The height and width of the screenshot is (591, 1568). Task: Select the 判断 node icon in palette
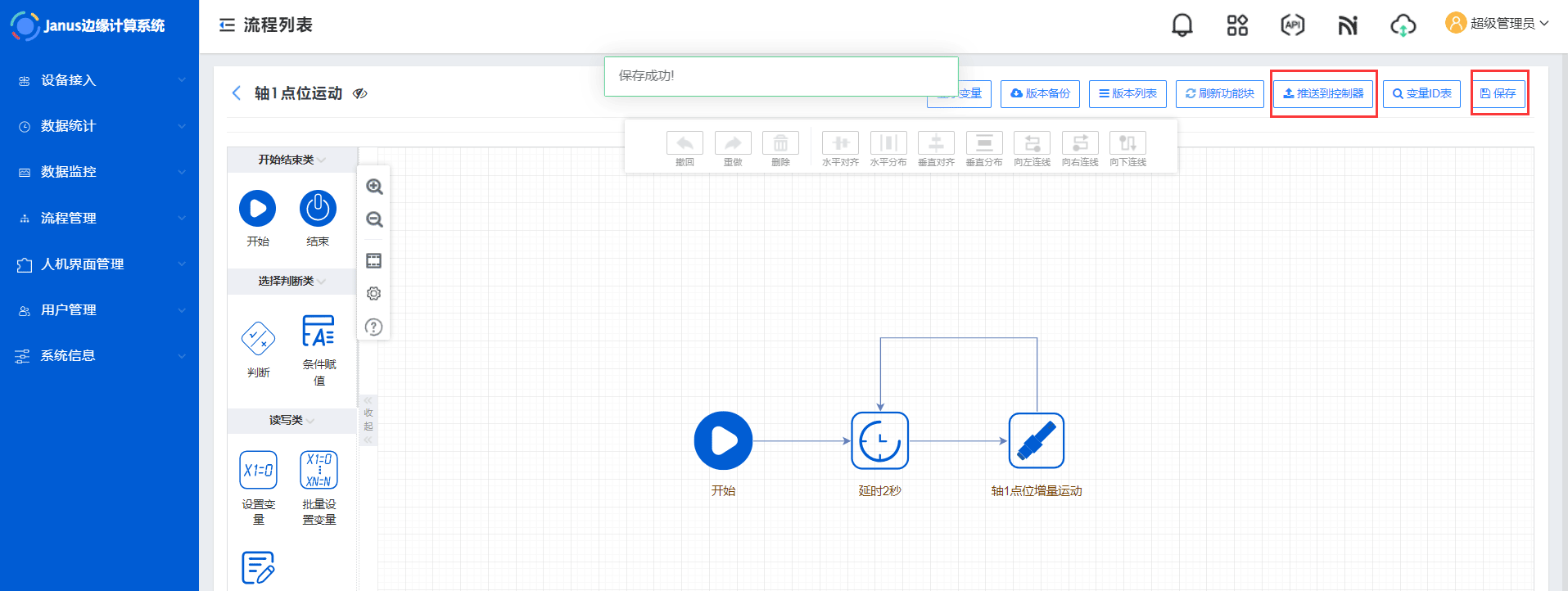(x=258, y=338)
